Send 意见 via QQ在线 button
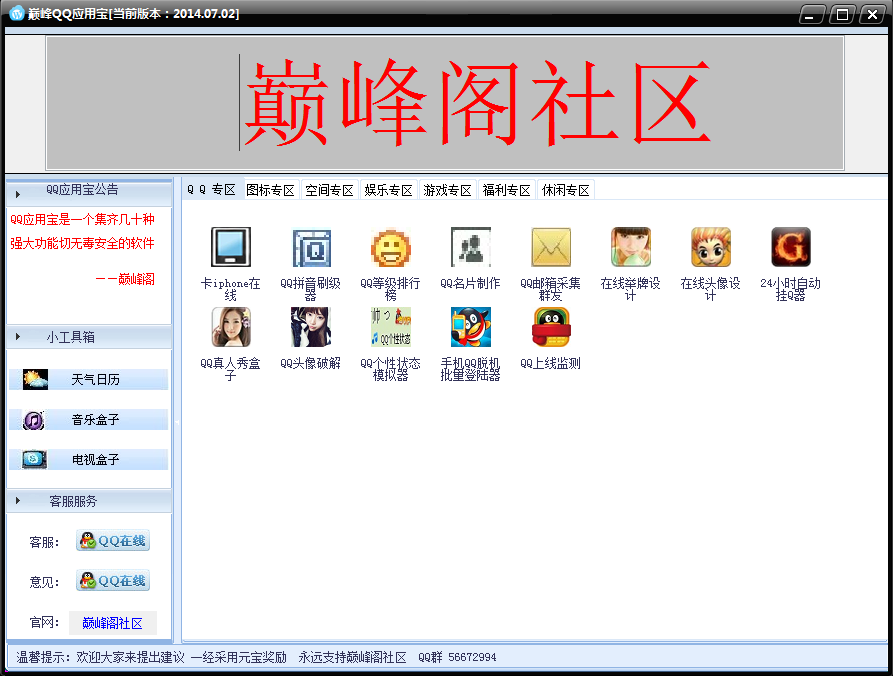893x676 pixels. (x=113, y=580)
